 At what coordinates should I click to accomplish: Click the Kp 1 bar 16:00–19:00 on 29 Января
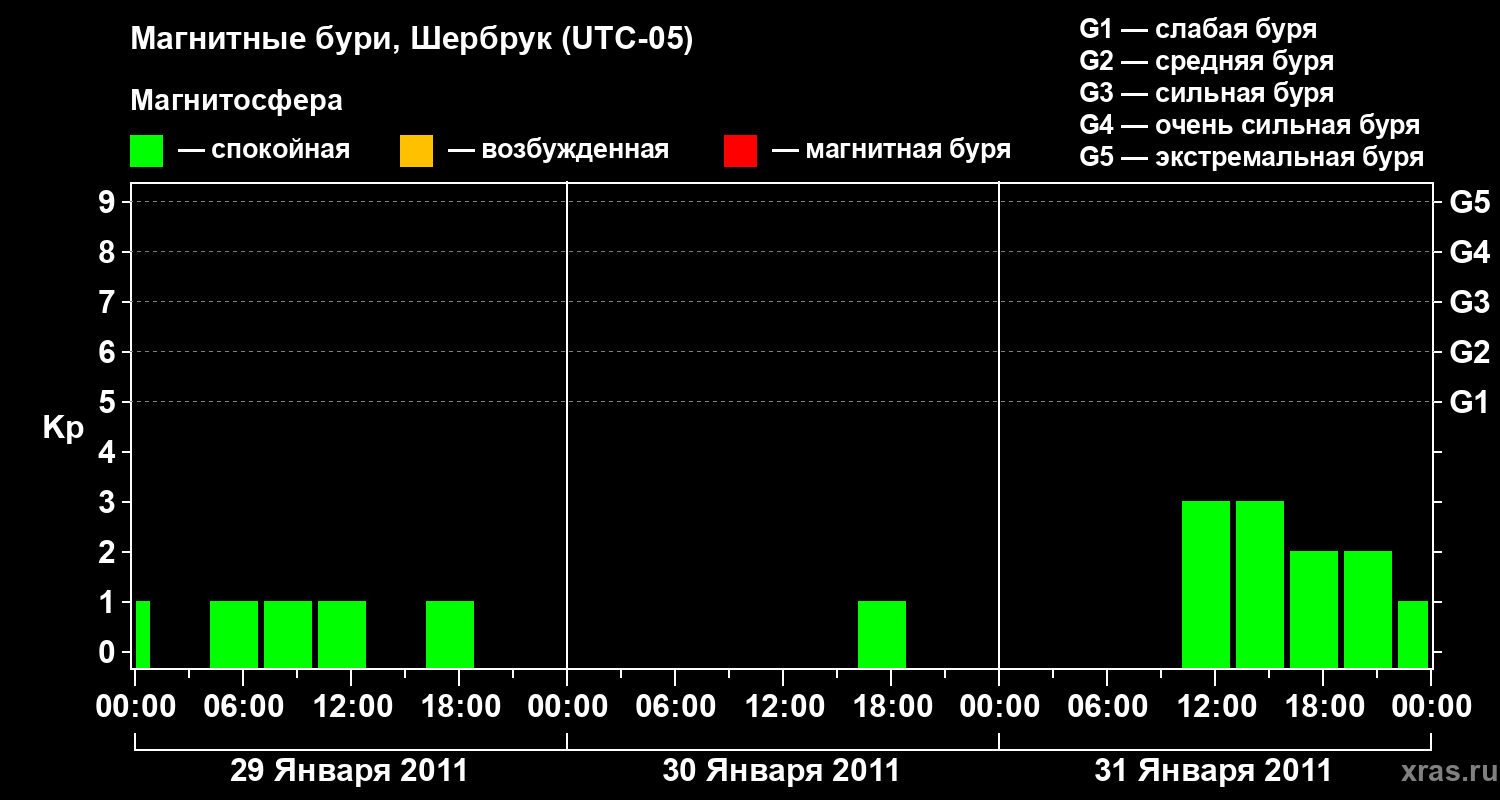point(450,634)
